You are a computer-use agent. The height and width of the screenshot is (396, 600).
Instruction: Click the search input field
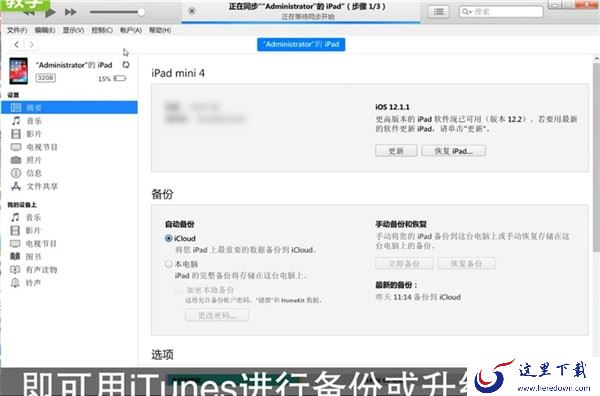tap(501, 12)
